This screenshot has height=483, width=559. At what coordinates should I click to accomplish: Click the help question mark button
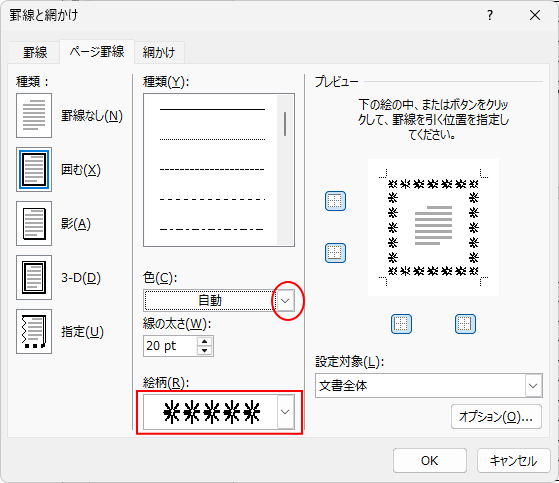tap(490, 15)
